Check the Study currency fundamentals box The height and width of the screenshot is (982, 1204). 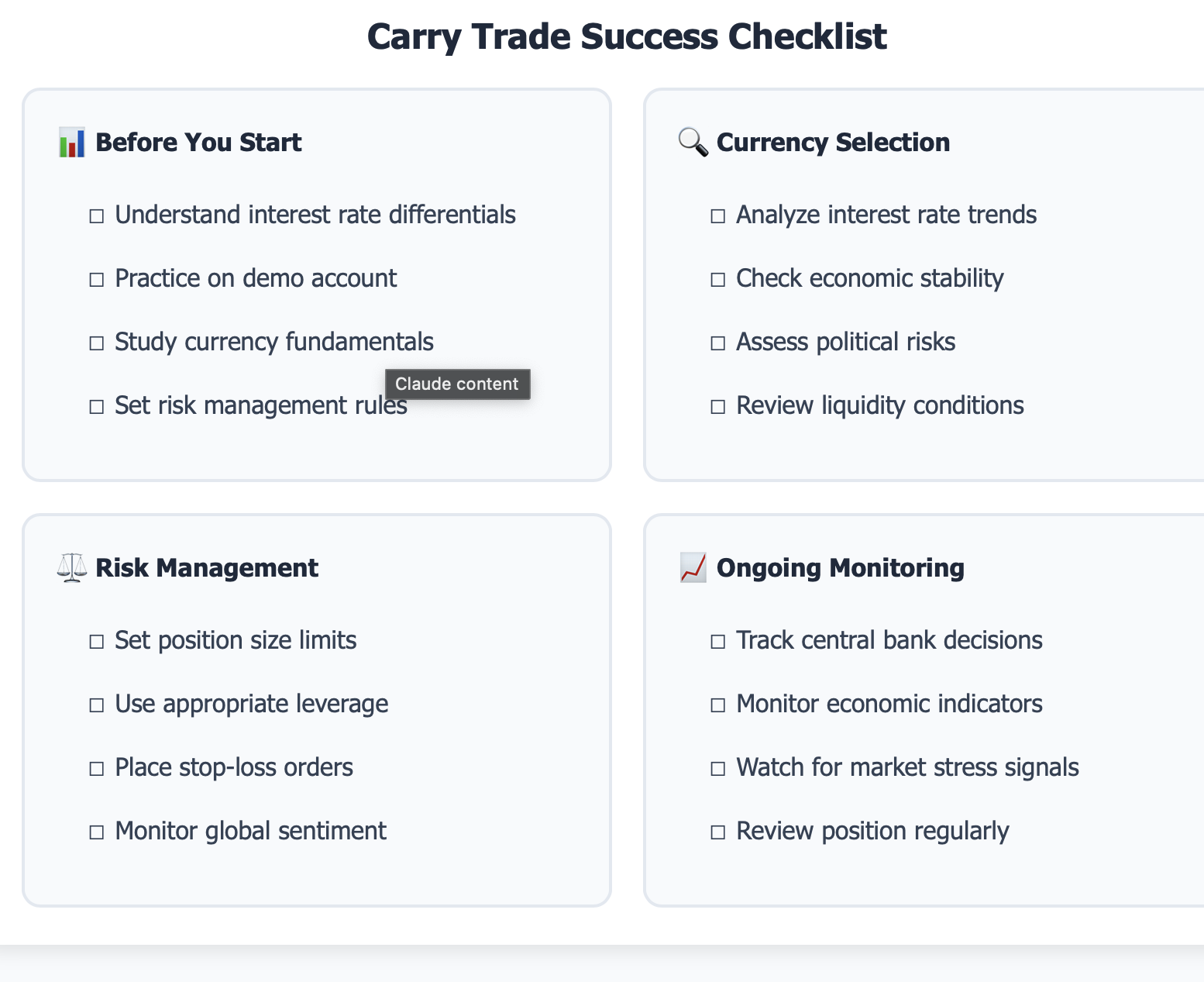pyautogui.click(x=97, y=343)
